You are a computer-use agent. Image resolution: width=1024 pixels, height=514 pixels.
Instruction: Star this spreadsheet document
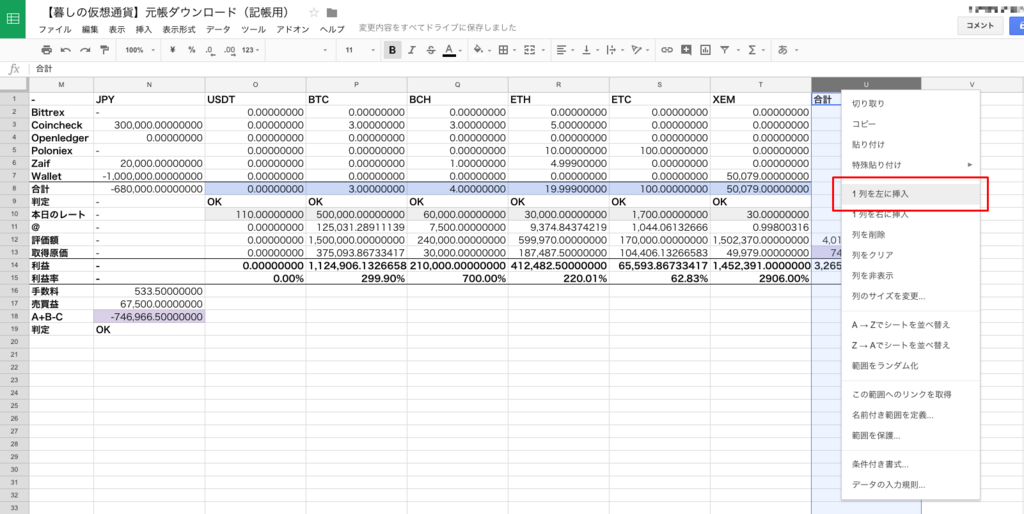click(x=314, y=12)
